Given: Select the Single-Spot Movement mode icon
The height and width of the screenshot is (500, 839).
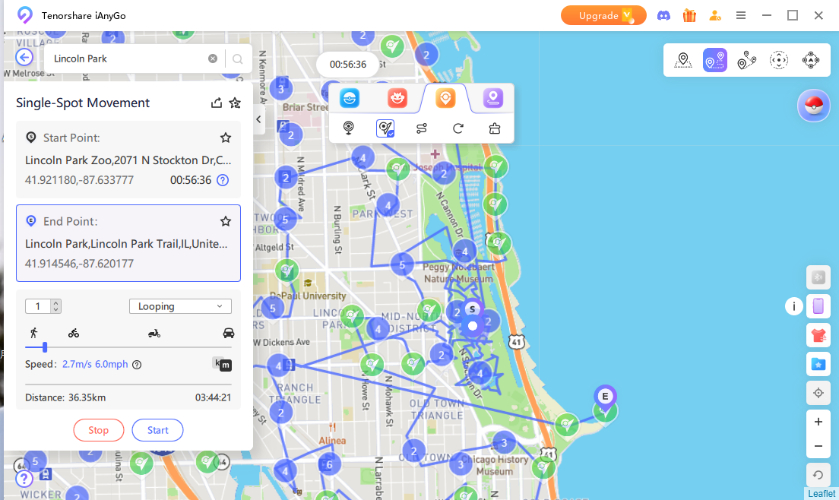Looking at the screenshot, I should pyautogui.click(x=715, y=60).
